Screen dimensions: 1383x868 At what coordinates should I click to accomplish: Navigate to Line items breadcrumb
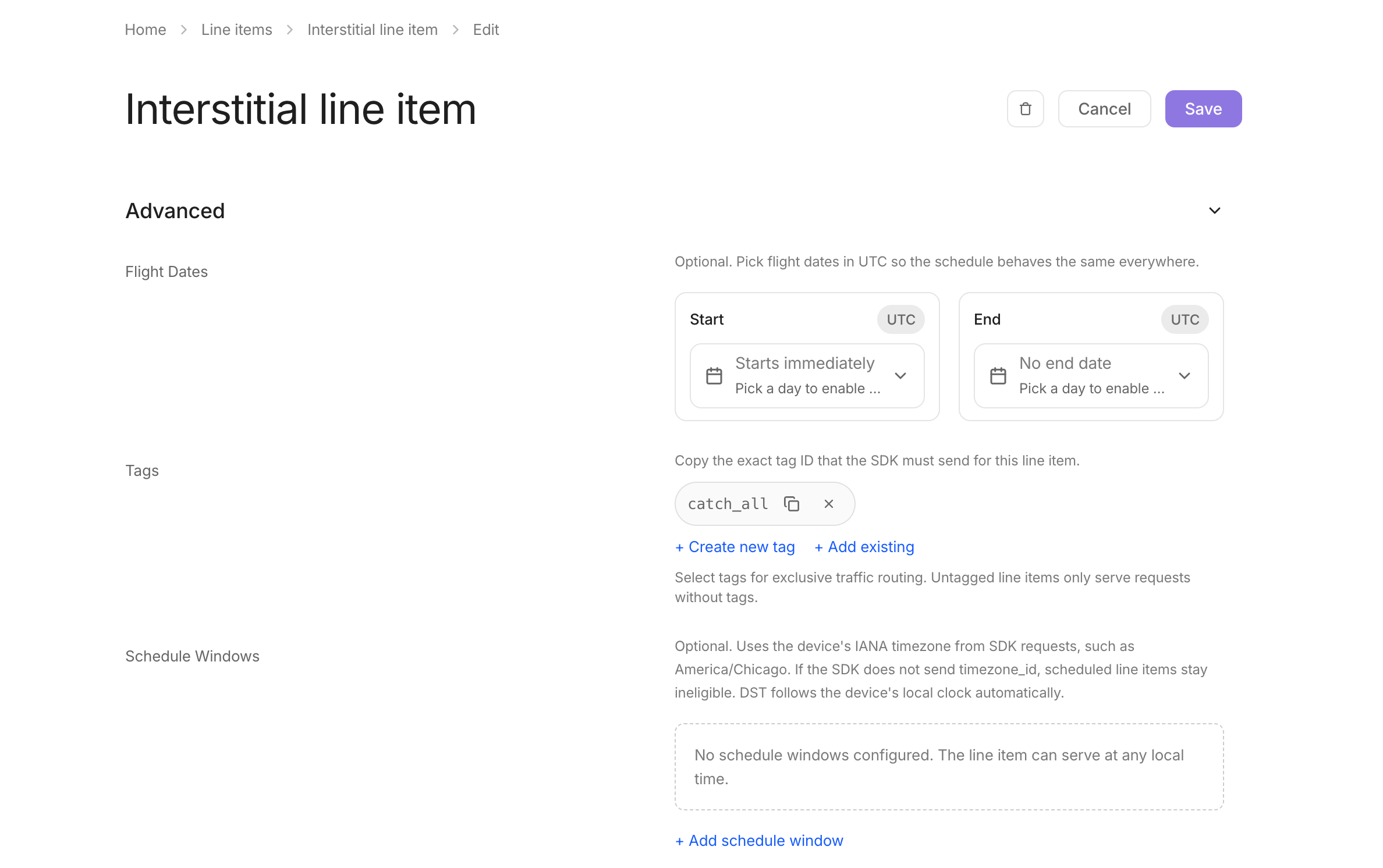(x=237, y=30)
